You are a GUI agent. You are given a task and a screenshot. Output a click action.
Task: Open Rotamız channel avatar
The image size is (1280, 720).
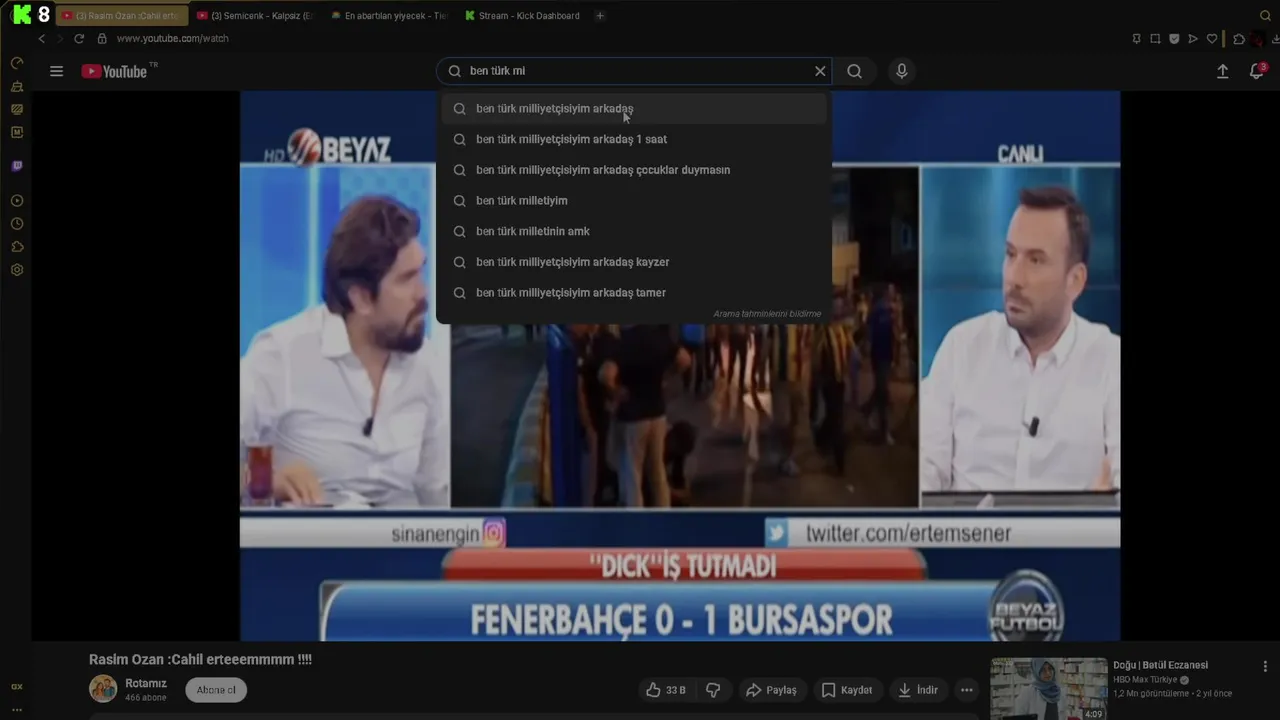click(103, 689)
